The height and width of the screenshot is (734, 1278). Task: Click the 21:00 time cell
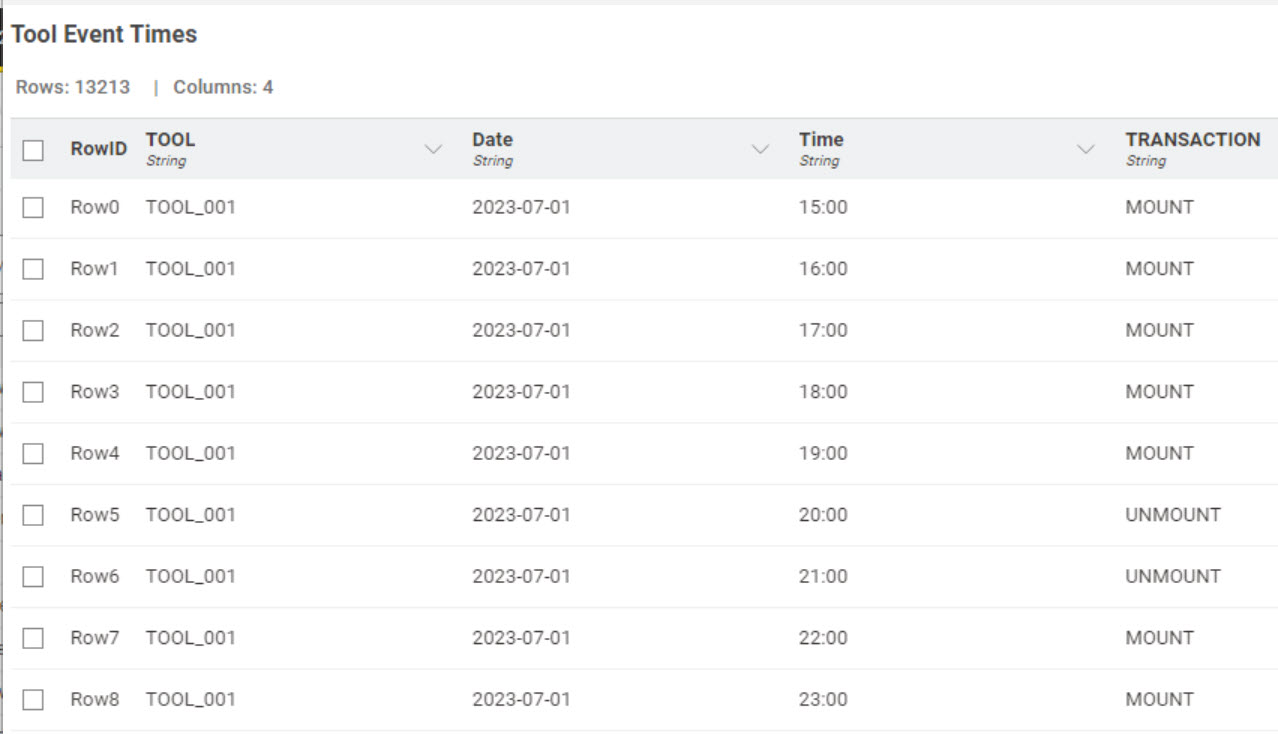(x=823, y=576)
